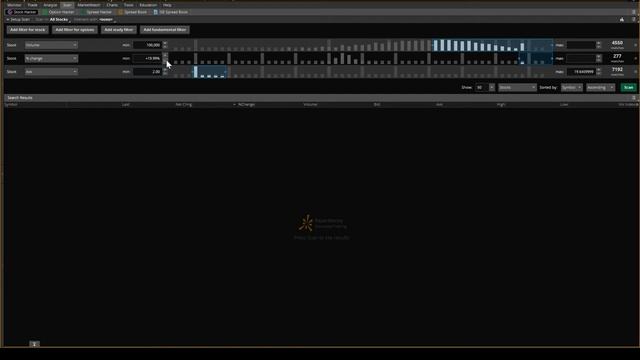Image resolution: width=640 pixels, height=360 pixels.
Task: Click the % Change histogram range slider
Action: pyautogui.click(x=361, y=58)
